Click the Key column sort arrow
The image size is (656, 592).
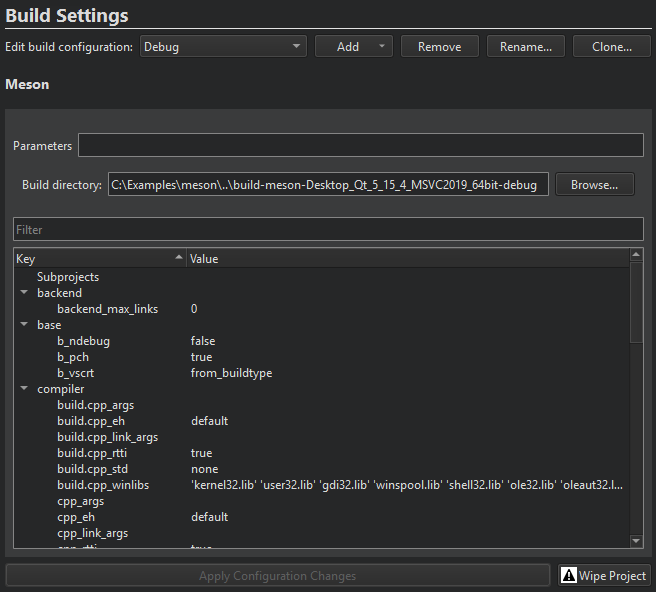point(179,259)
